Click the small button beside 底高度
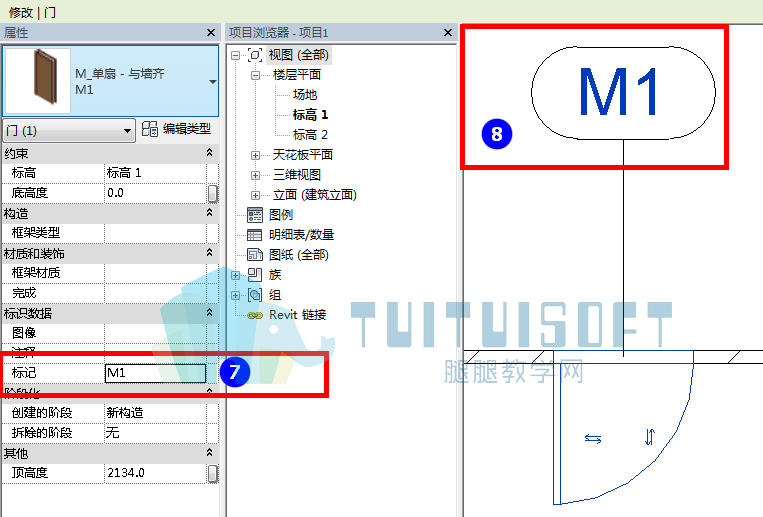This screenshot has width=763, height=517. [x=213, y=193]
